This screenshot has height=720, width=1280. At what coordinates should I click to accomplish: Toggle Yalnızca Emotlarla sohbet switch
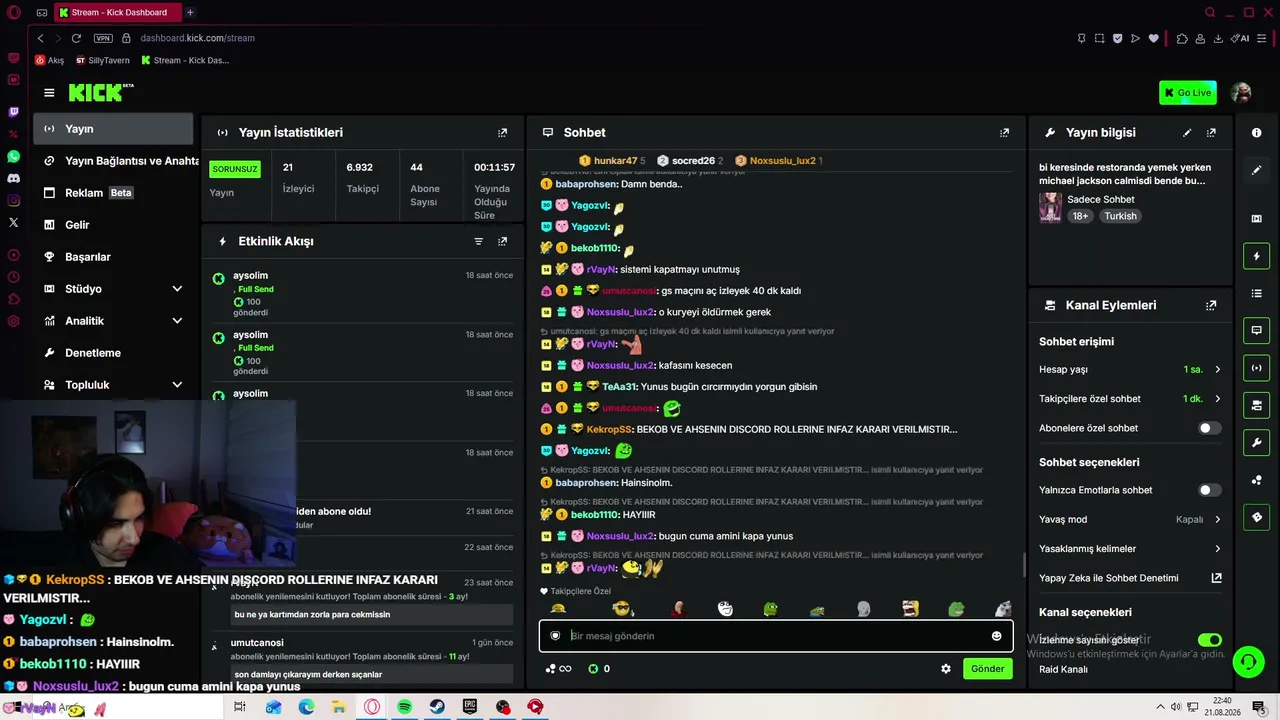coord(1210,490)
